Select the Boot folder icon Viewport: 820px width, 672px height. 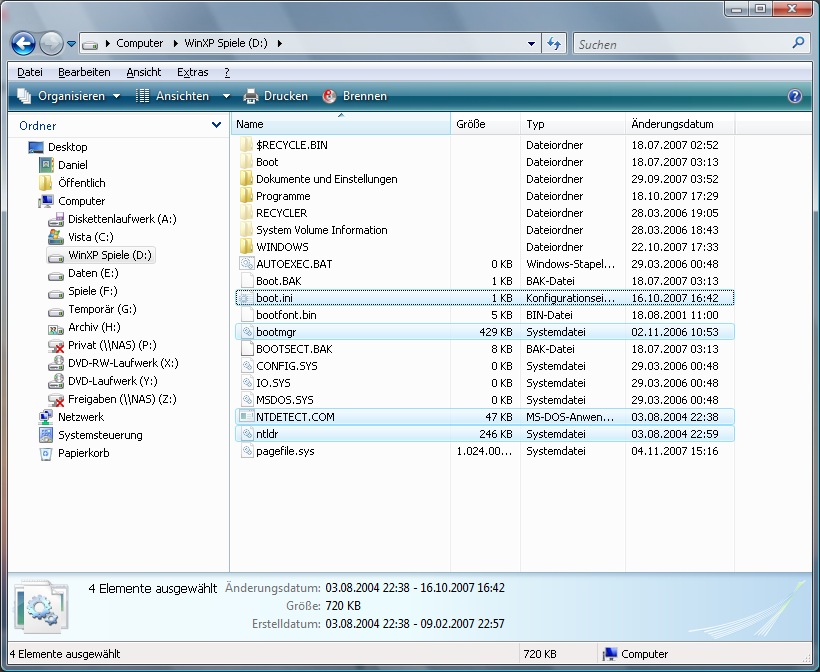[246, 162]
